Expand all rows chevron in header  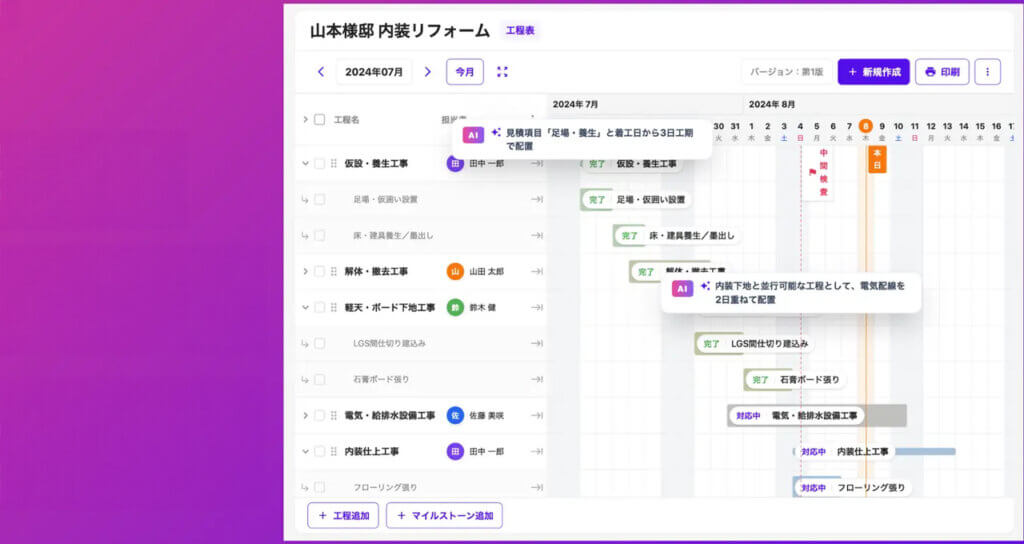(x=305, y=120)
